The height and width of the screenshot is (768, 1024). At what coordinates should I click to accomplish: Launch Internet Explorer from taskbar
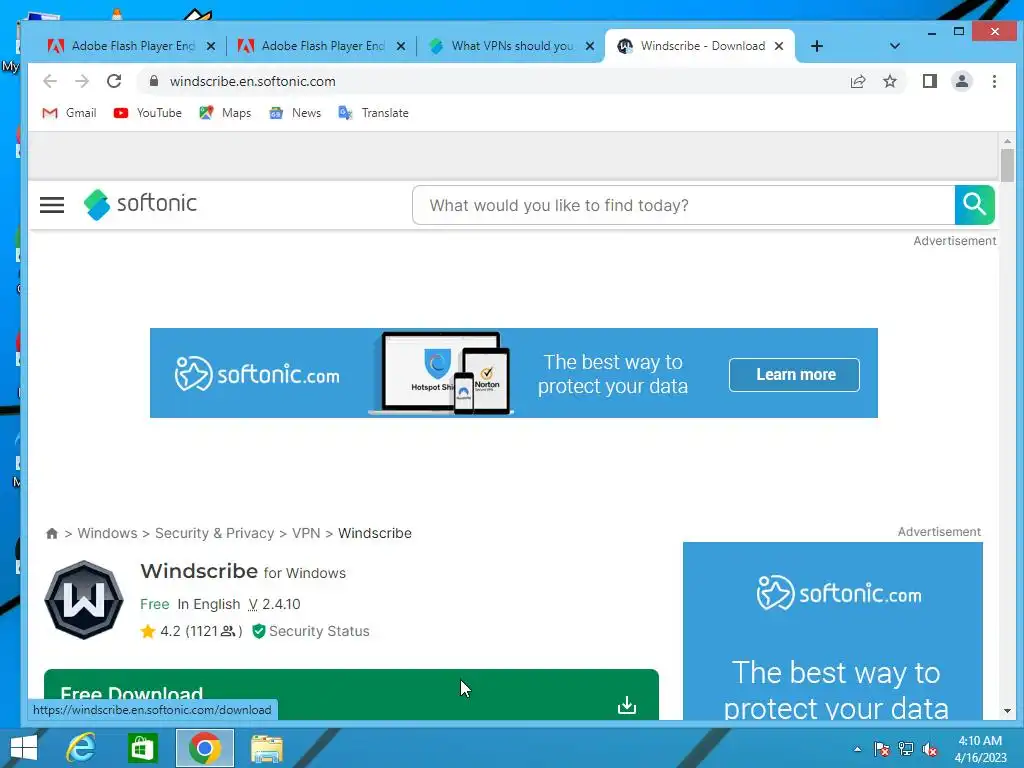click(x=81, y=748)
